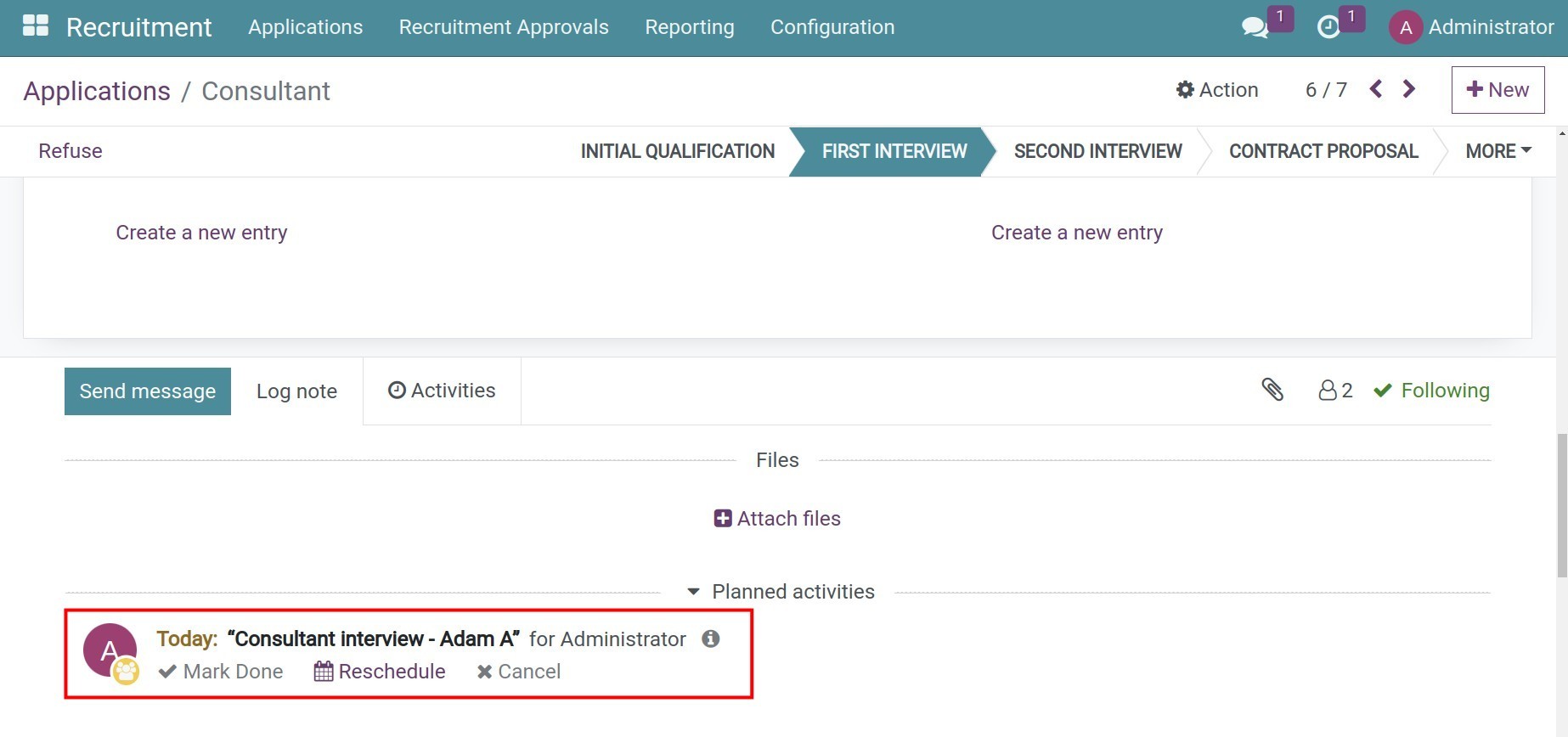Image resolution: width=1568 pixels, height=737 pixels.
Task: Reschedule the Consultant interview activity
Action: (380, 672)
